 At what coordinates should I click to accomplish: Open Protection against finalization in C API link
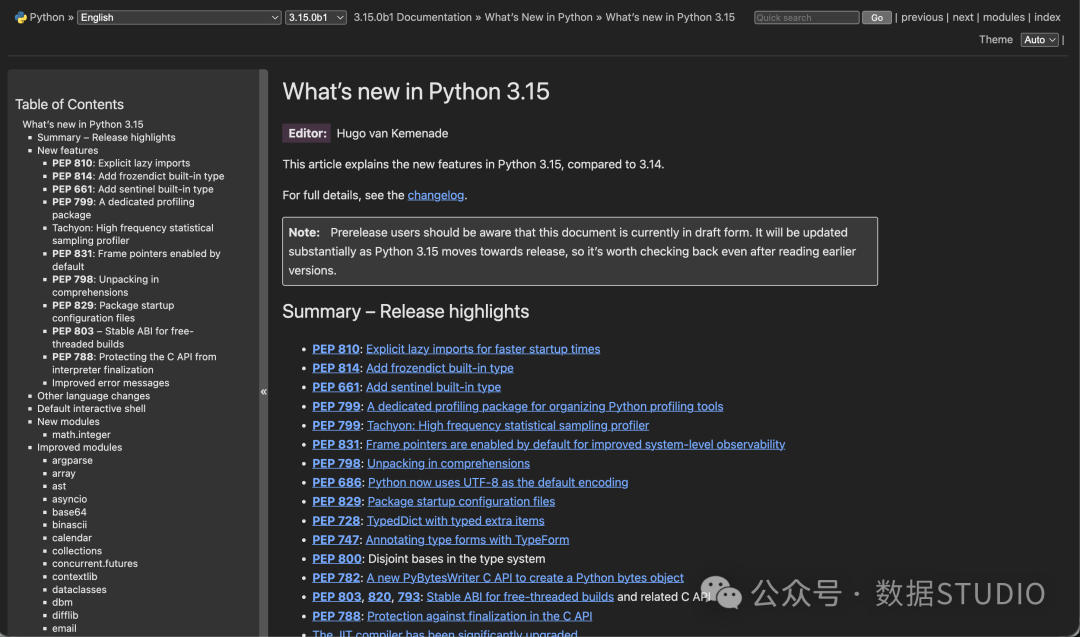click(479, 616)
